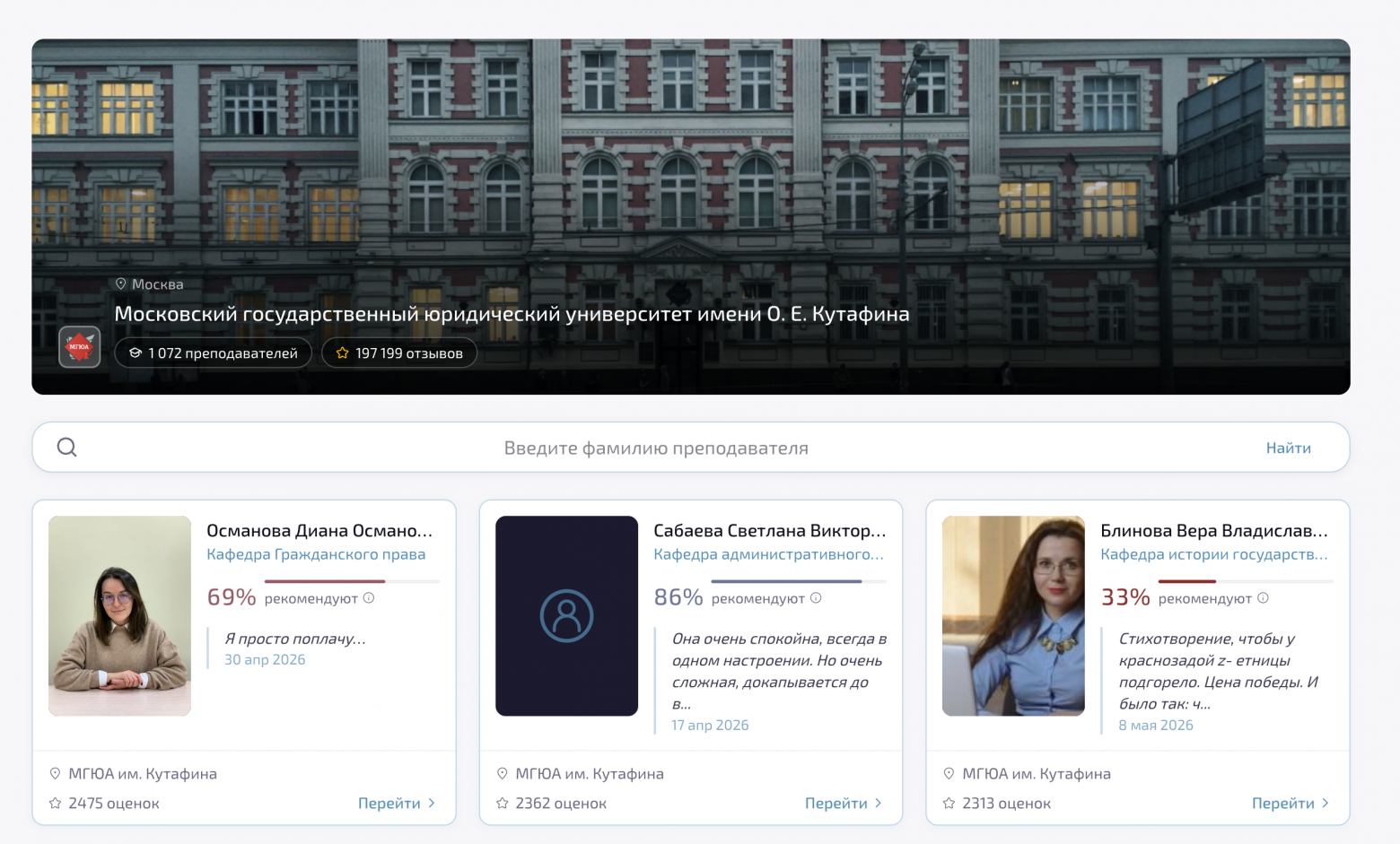Click the university title Московский государственный юридический университет
This screenshot has height=844, width=1400.
click(x=512, y=314)
